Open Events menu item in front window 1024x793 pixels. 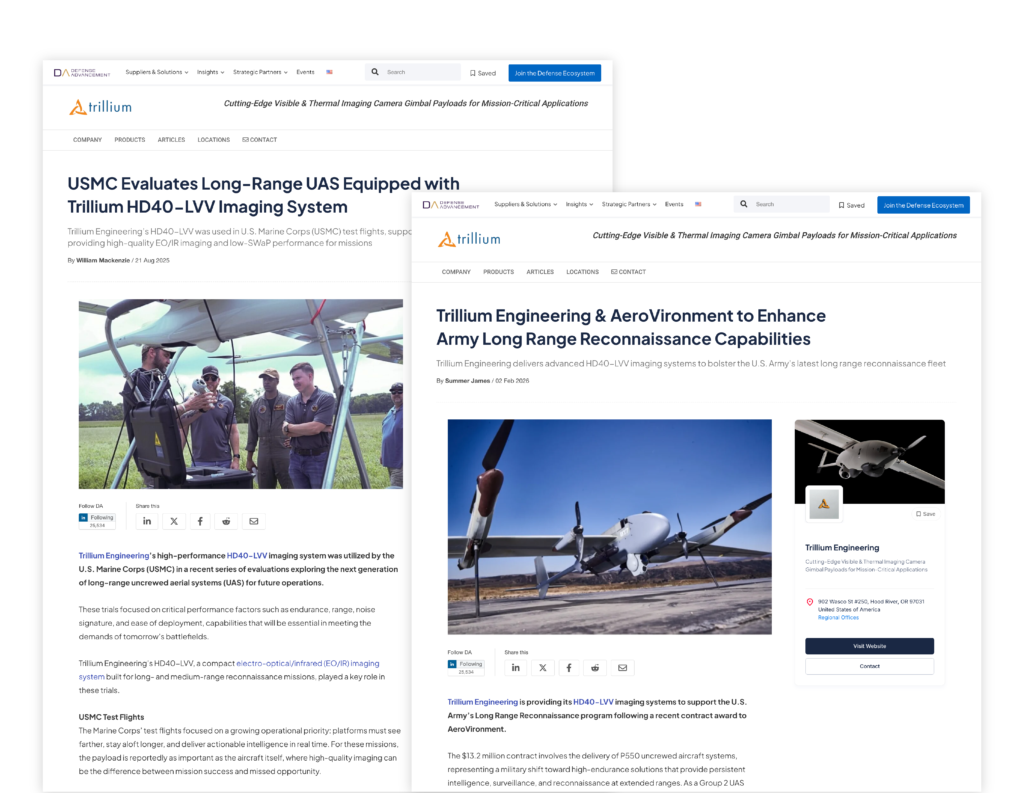pos(674,204)
